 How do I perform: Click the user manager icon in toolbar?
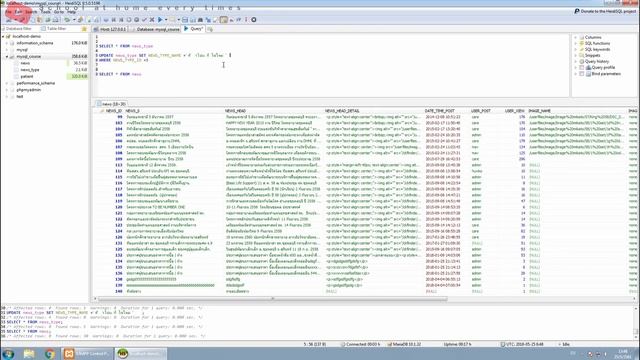(x=80, y=20)
